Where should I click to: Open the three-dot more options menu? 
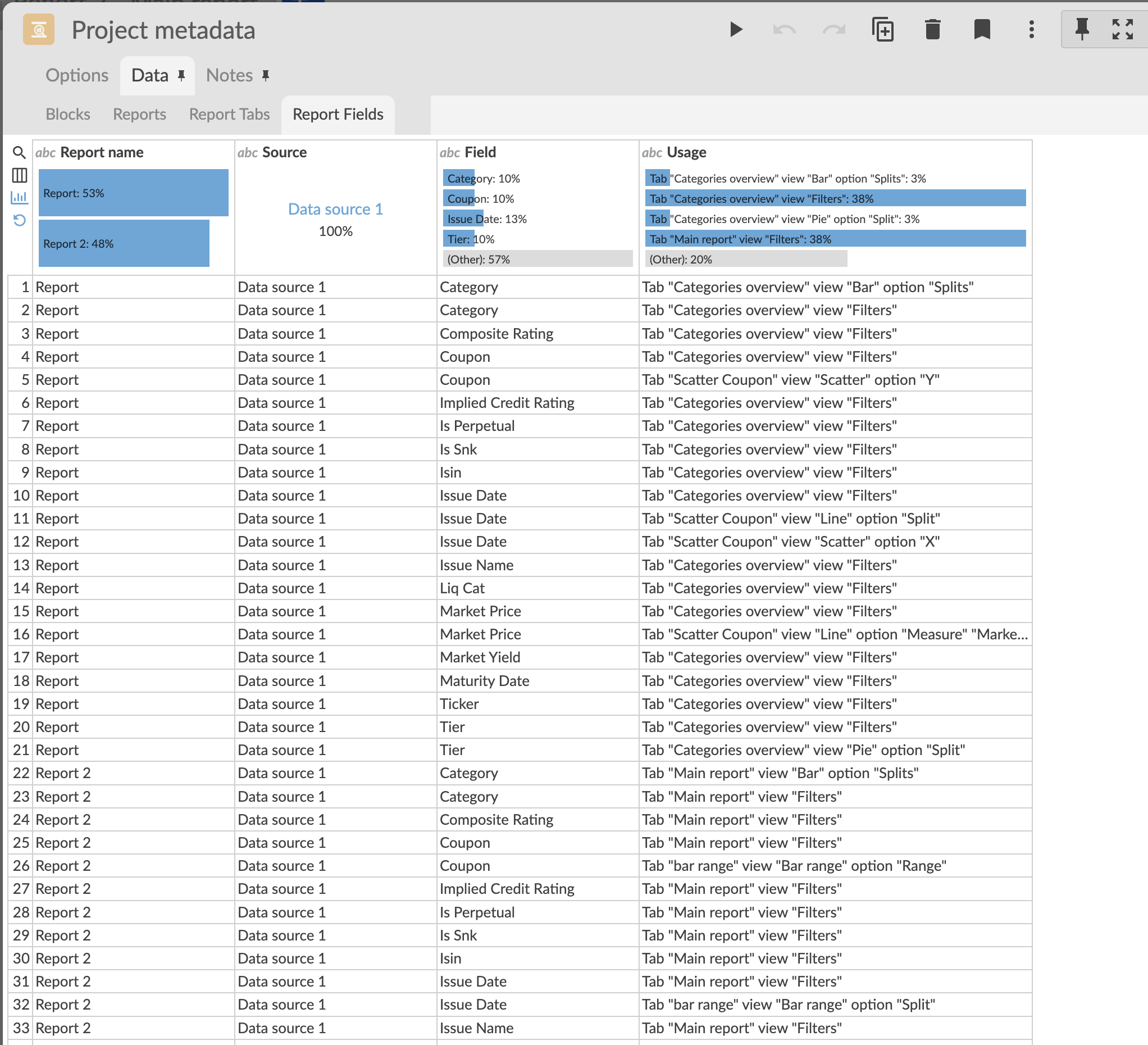tap(1031, 29)
